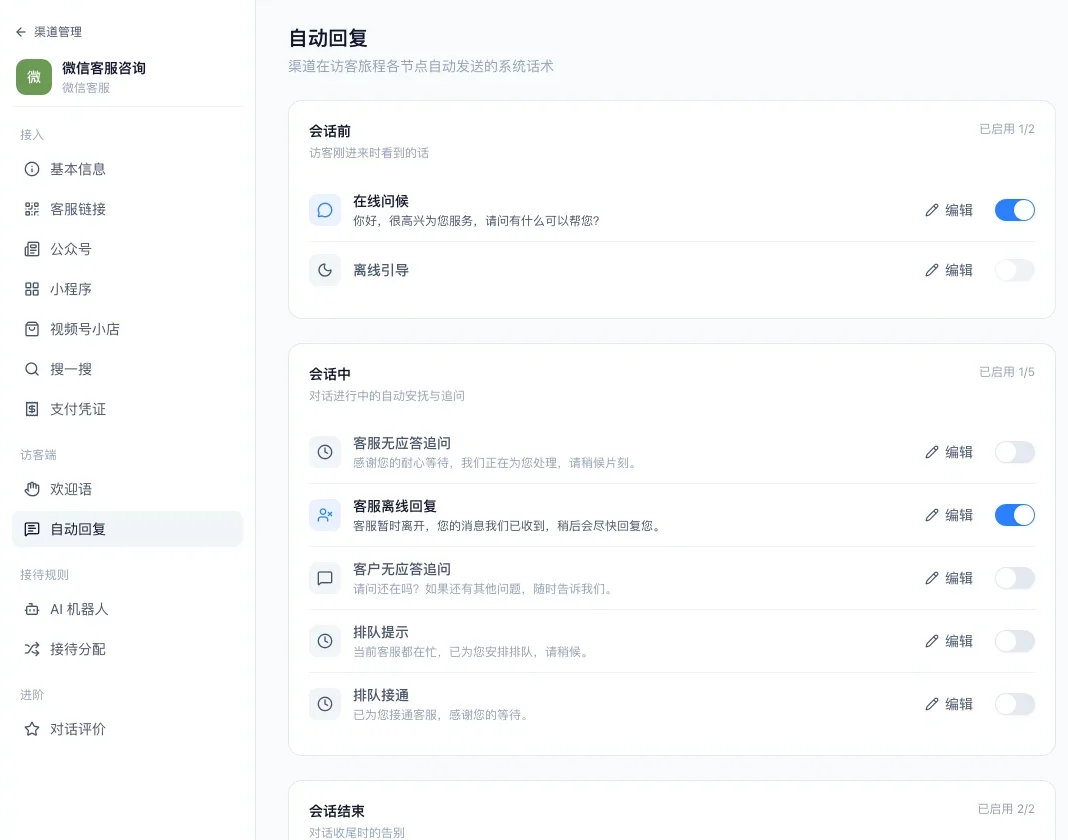Click the 当前客服都在忙 queue message text
Screen dimensions: 1068x840
tap(471, 652)
